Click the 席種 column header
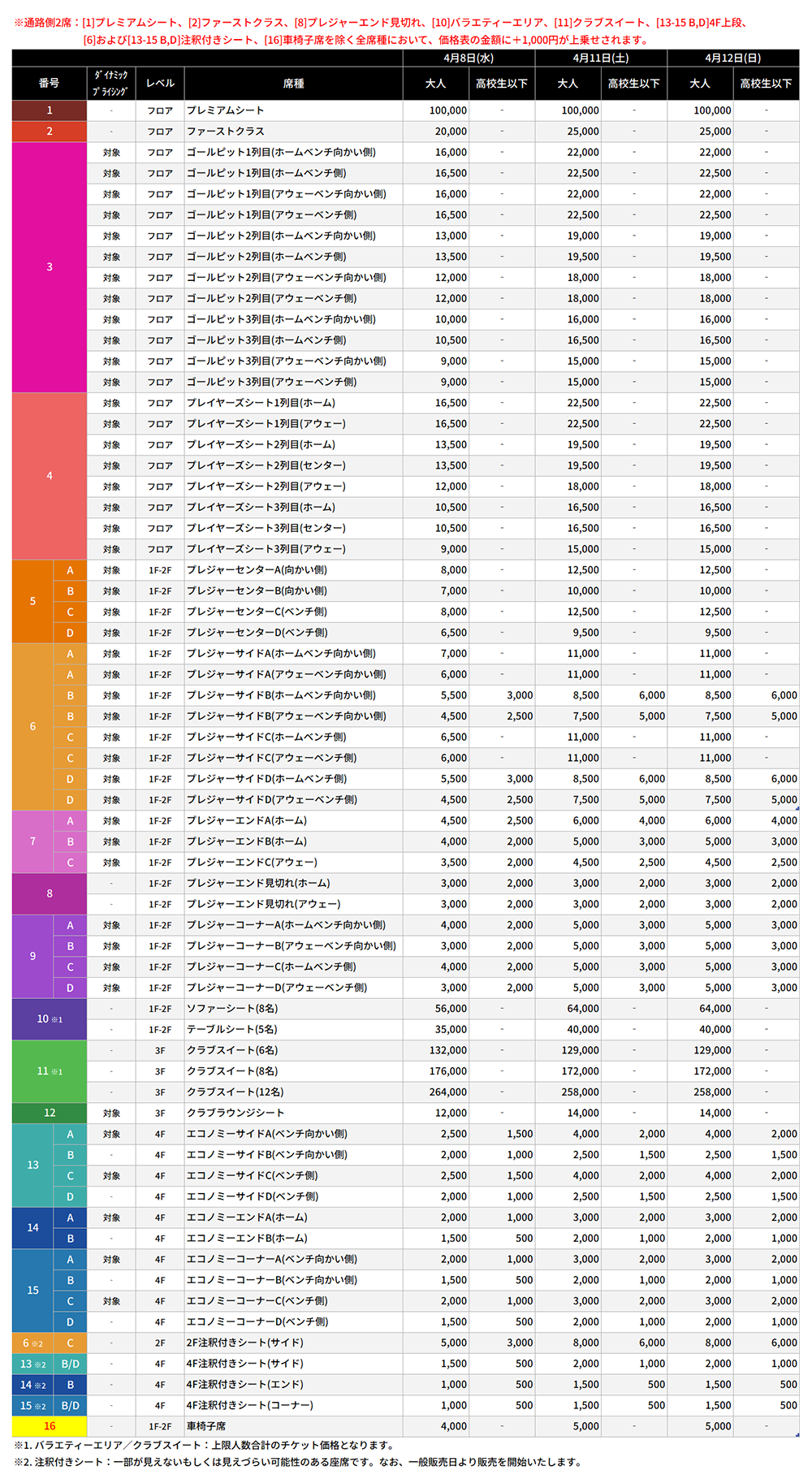The image size is (812, 1479). (293, 84)
